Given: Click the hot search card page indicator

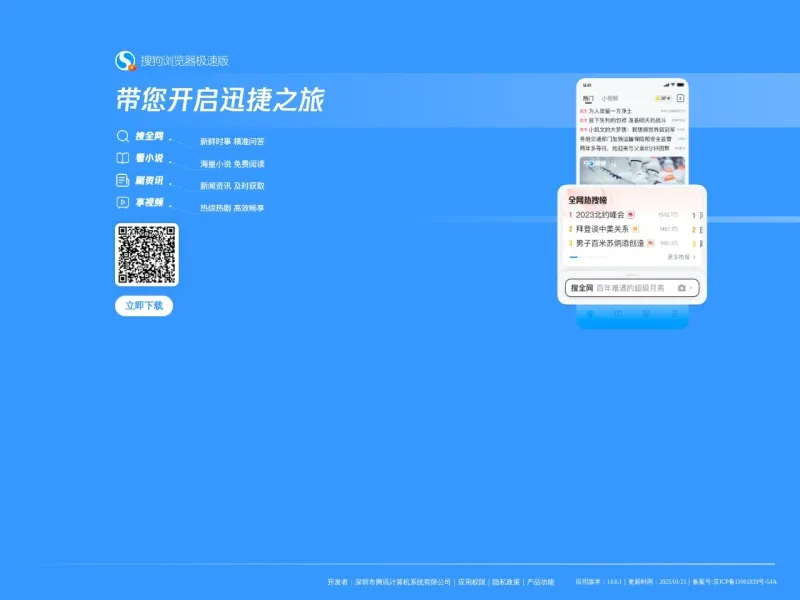Looking at the screenshot, I should (588, 257).
